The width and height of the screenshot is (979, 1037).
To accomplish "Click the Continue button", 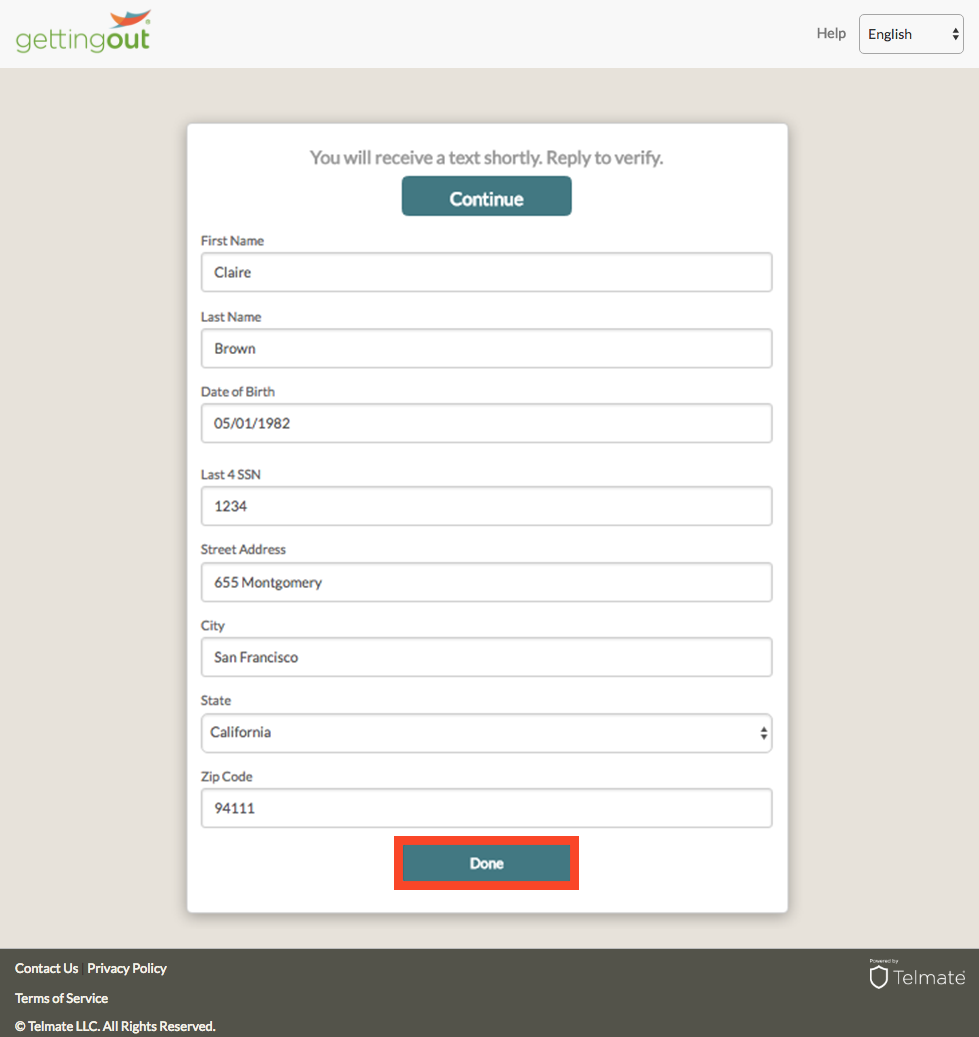I will click(x=486, y=196).
